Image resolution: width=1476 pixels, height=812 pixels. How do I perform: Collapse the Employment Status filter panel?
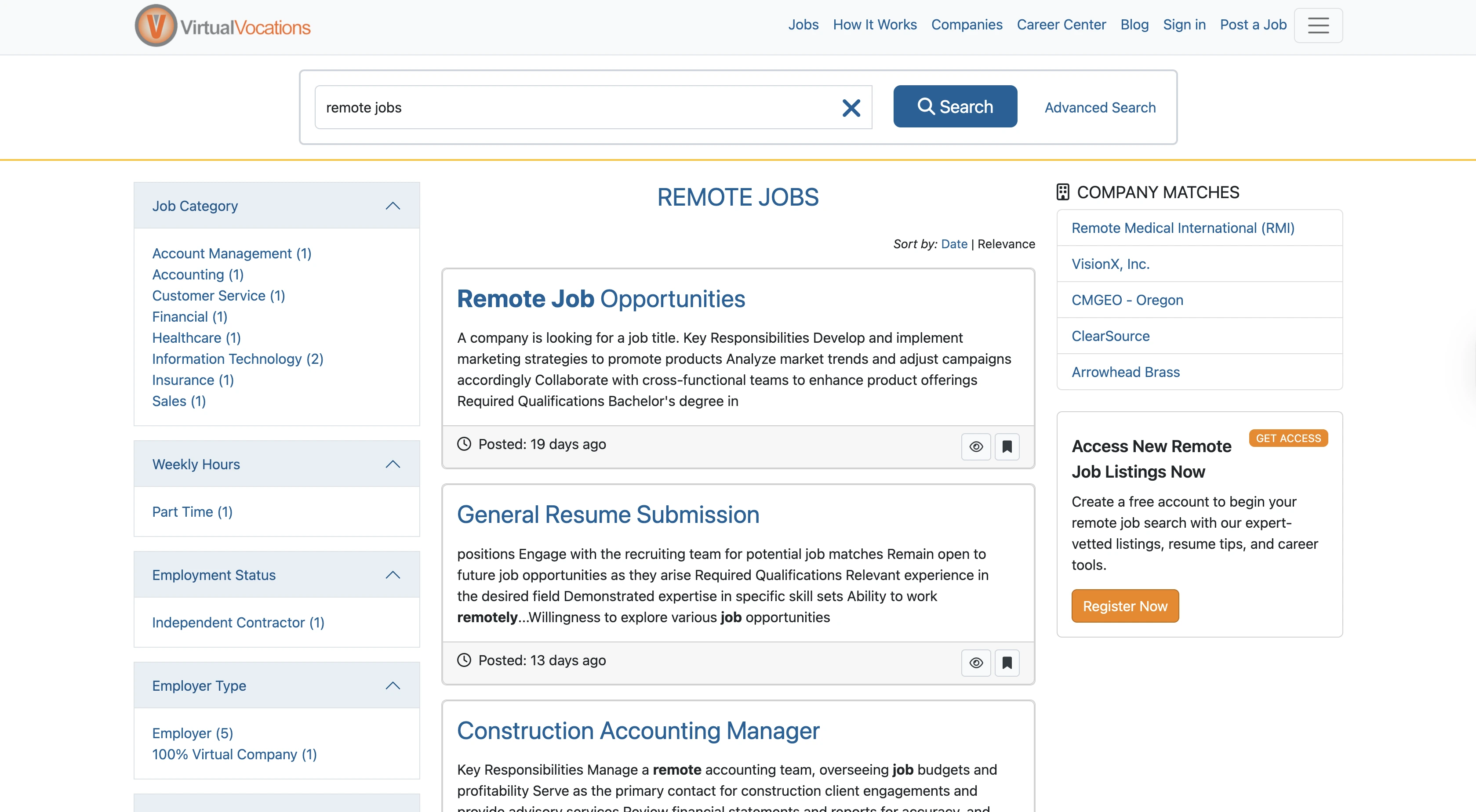pos(393,575)
